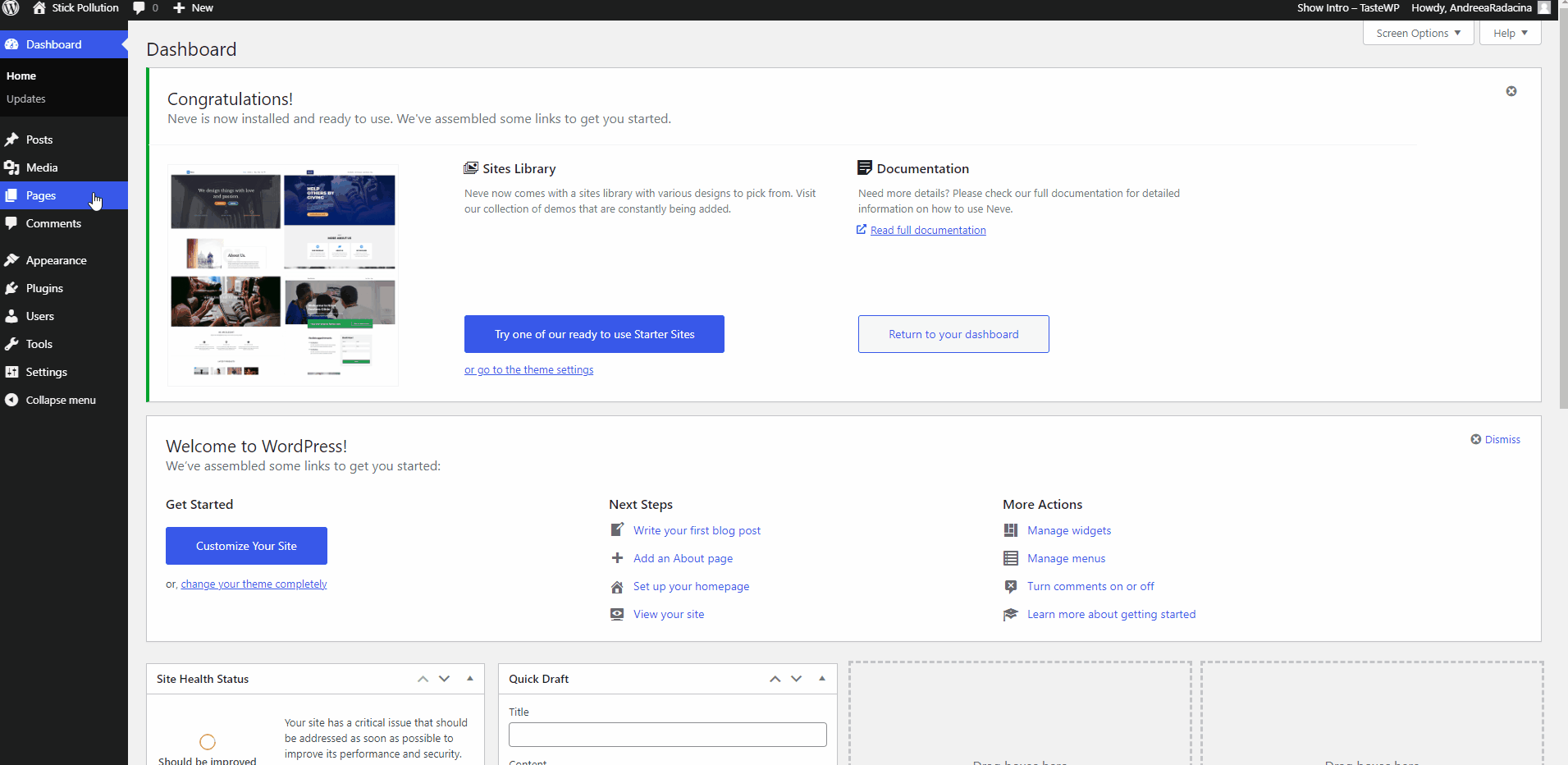Click the pencil icon for first blog post
This screenshot has width=1568, height=765.
coord(617,530)
